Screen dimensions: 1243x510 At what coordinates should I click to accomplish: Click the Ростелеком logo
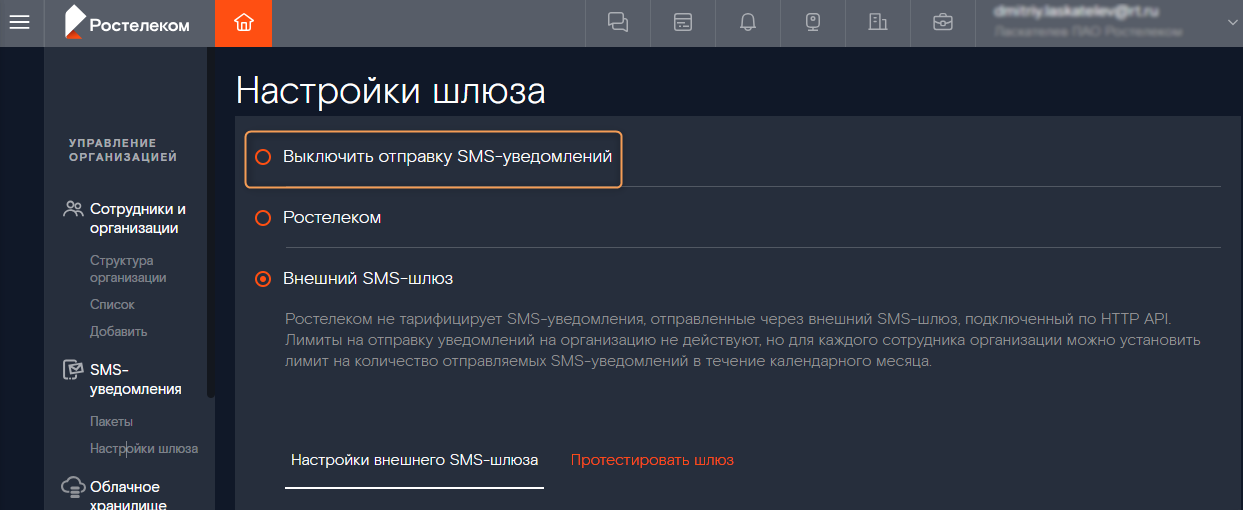click(x=127, y=23)
